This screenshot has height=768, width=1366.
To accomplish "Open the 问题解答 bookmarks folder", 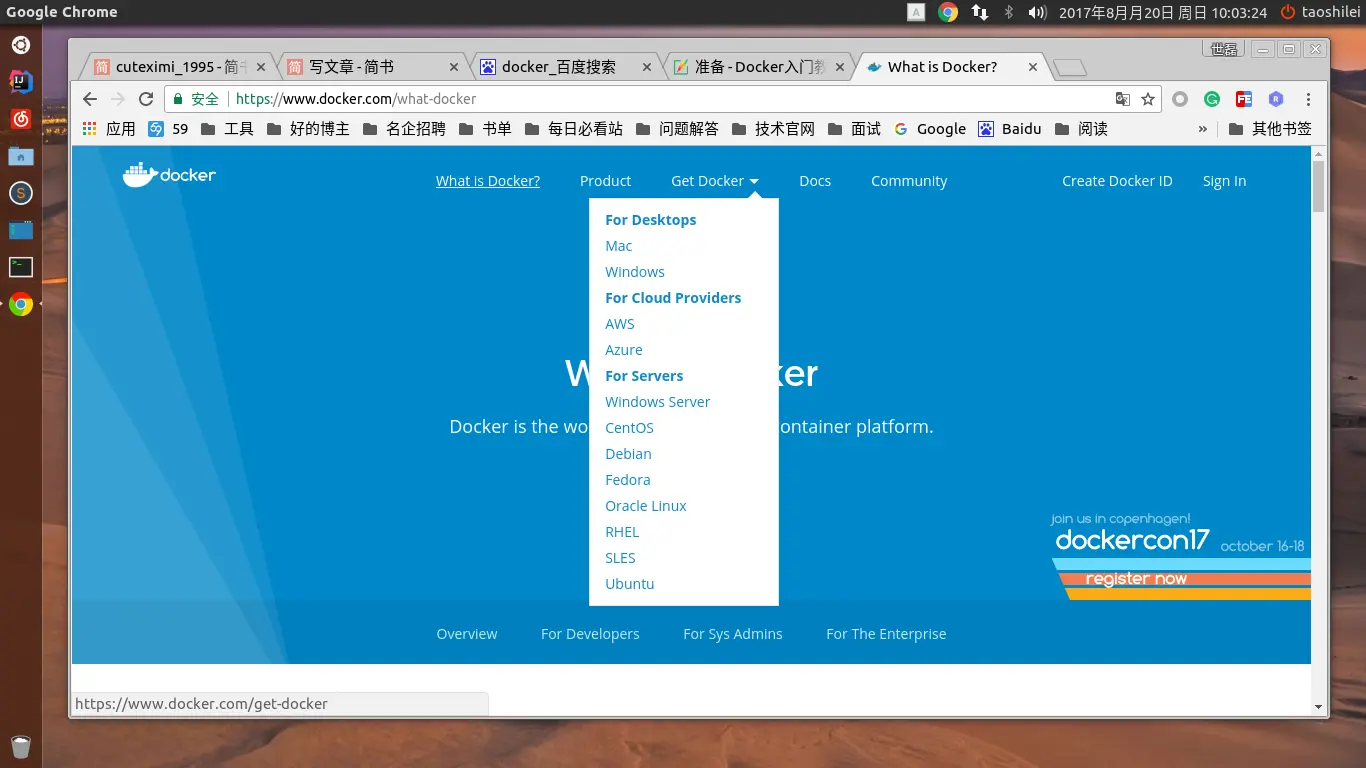I will click(677, 129).
